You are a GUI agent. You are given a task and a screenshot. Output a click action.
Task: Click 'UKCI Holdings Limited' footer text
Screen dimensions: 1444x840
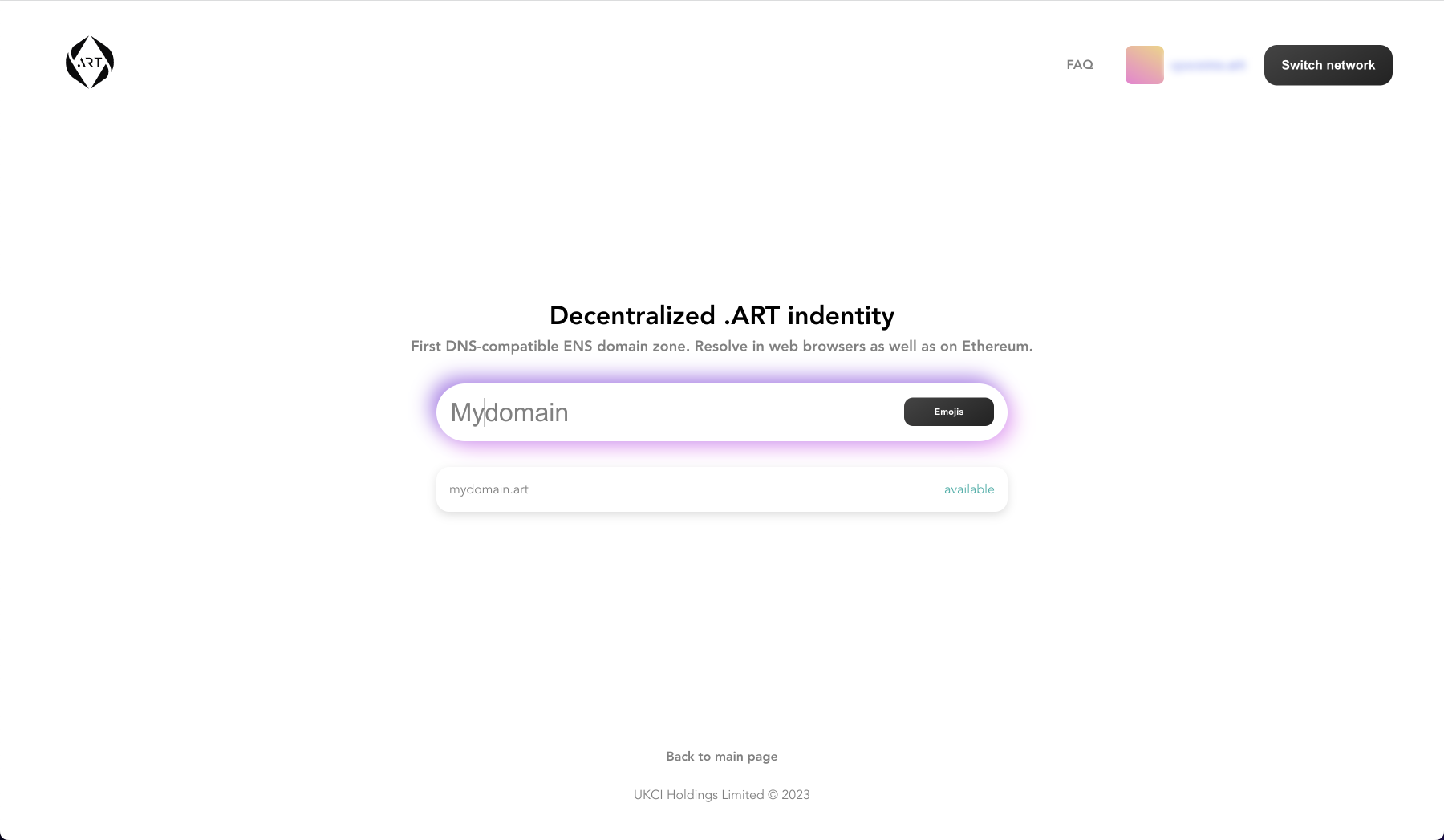point(699,795)
